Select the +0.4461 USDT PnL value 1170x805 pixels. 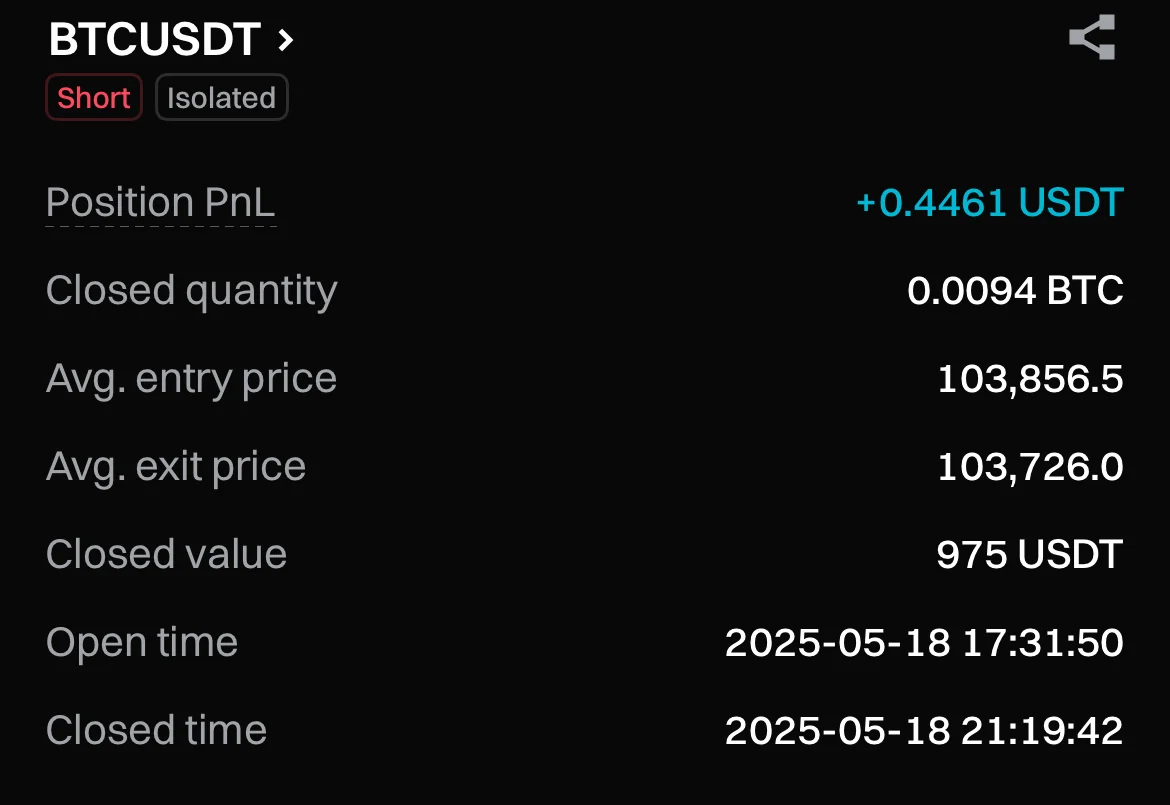pyautogui.click(x=989, y=203)
